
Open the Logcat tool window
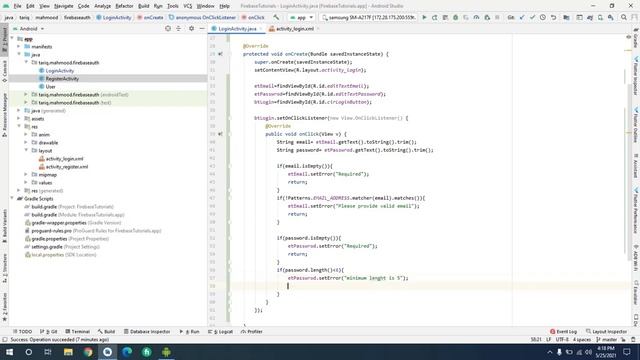click(220, 331)
